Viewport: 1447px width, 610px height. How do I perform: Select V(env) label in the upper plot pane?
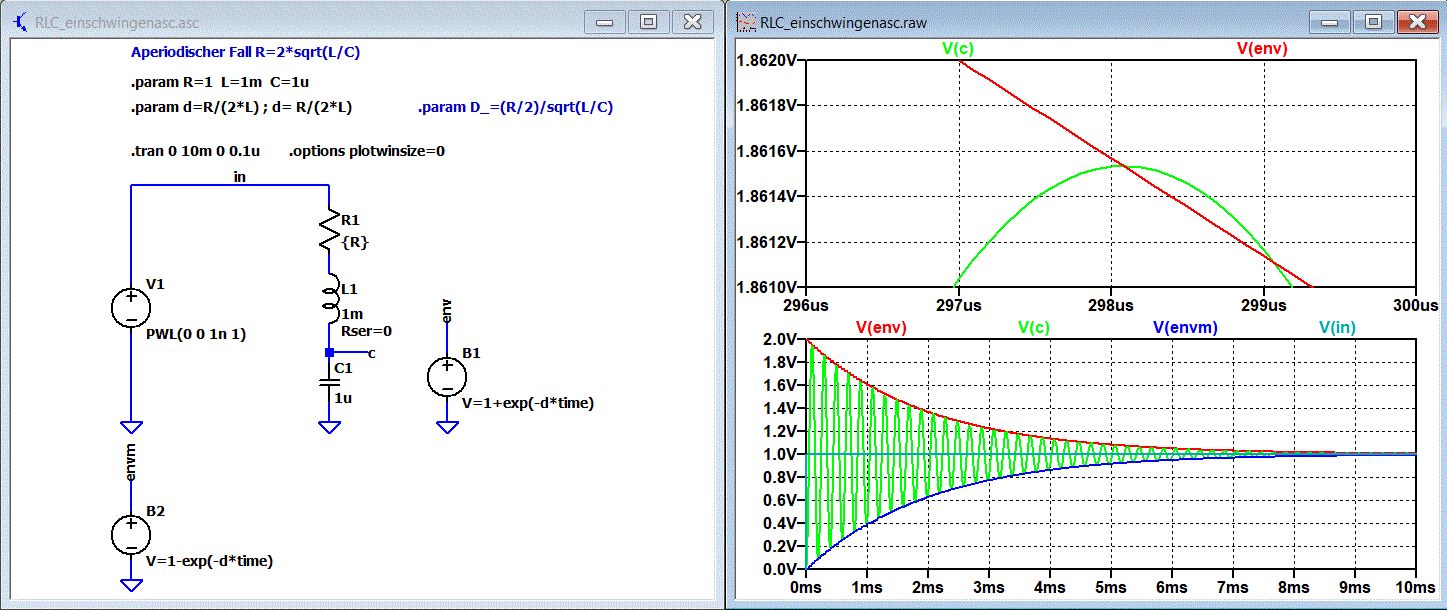1262,48
